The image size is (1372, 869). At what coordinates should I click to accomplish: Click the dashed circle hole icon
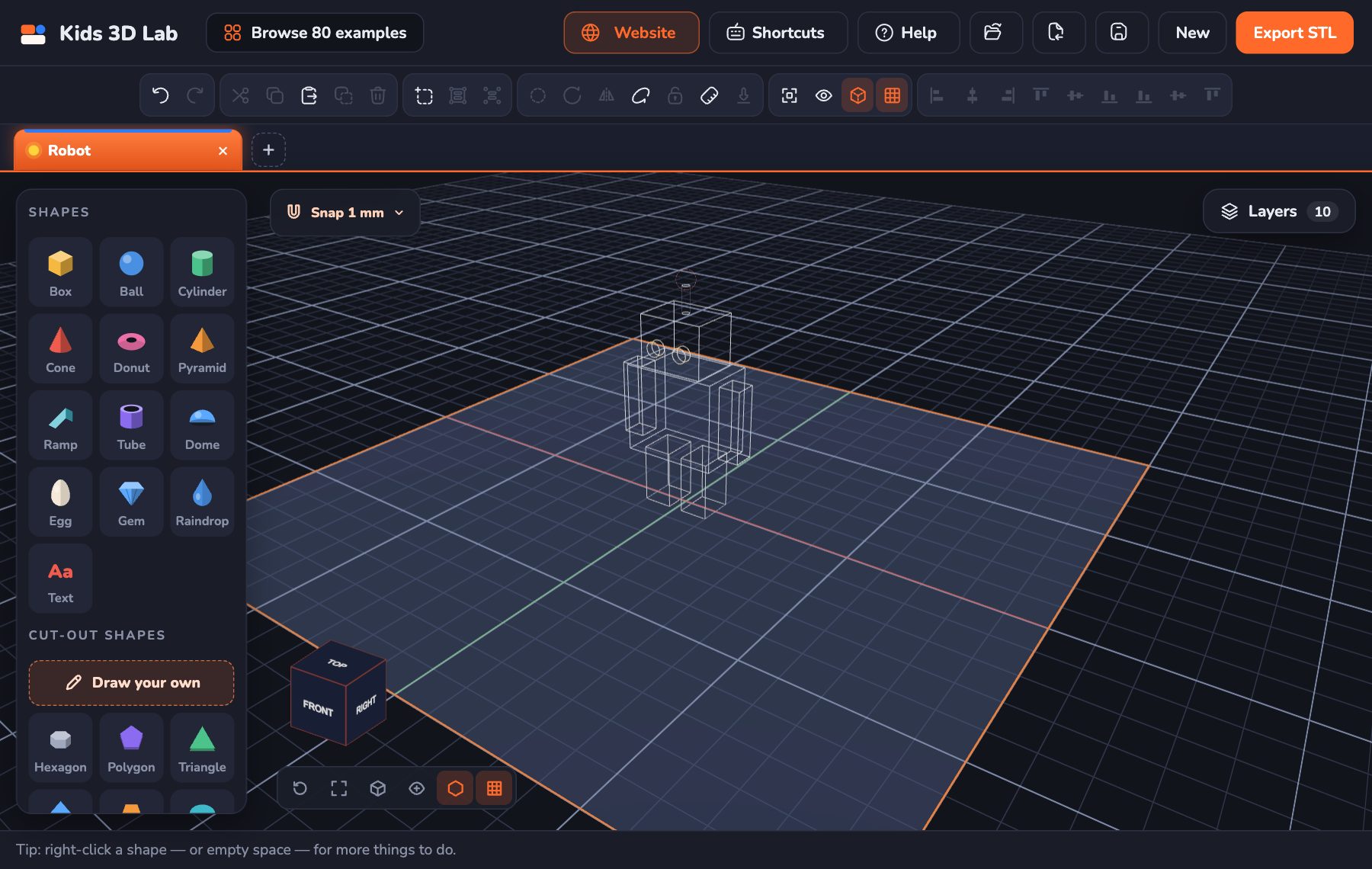coord(537,95)
